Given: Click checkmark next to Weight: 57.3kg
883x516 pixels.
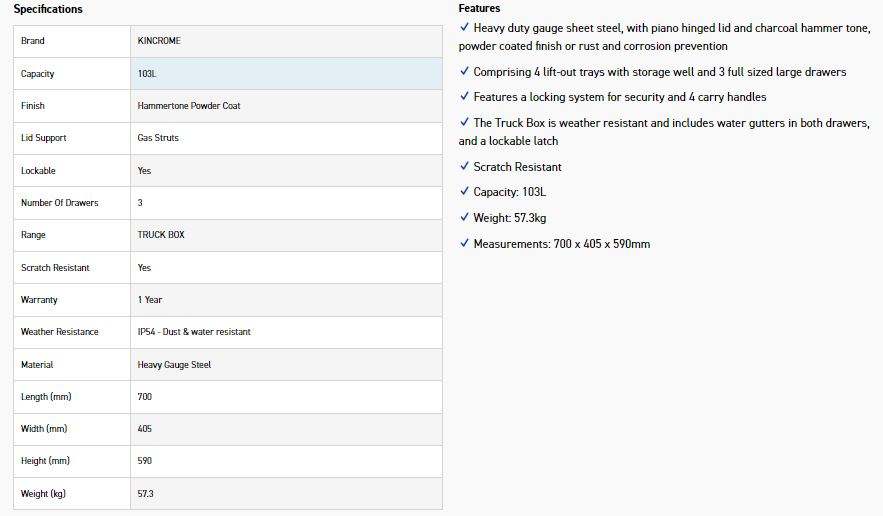Looking at the screenshot, I should pyautogui.click(x=464, y=217).
